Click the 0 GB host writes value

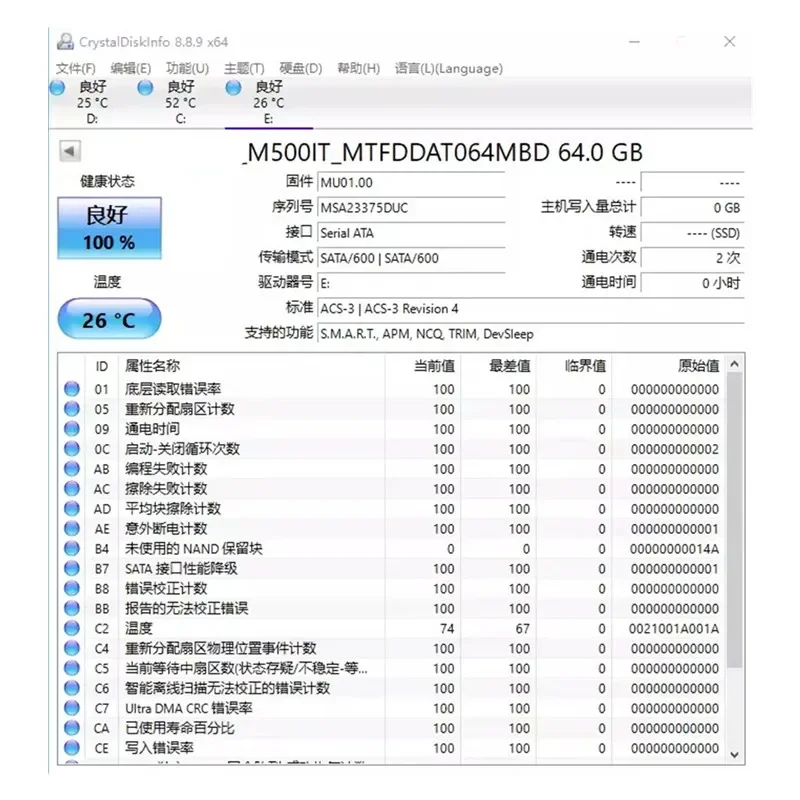coord(692,208)
